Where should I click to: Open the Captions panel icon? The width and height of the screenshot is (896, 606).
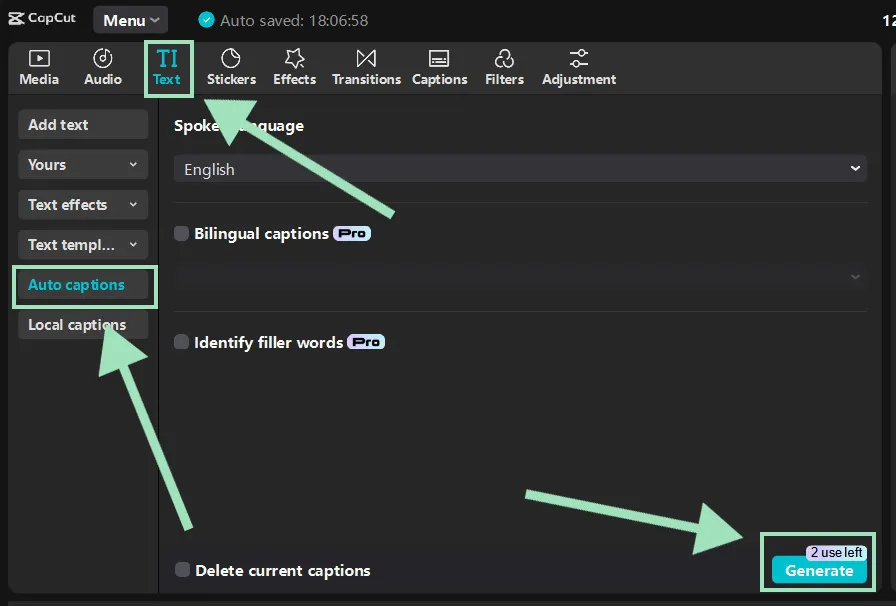(x=439, y=59)
